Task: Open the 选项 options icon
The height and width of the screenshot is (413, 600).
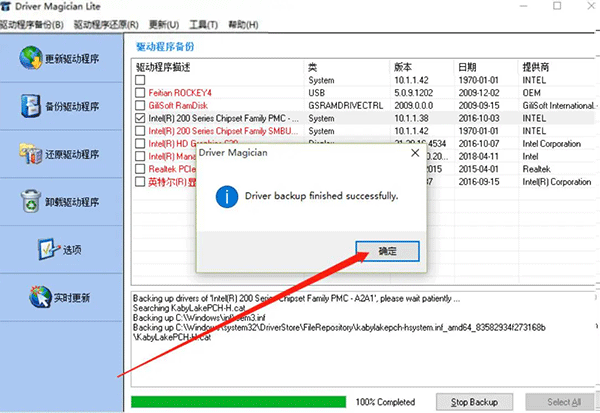Action: coord(49,249)
